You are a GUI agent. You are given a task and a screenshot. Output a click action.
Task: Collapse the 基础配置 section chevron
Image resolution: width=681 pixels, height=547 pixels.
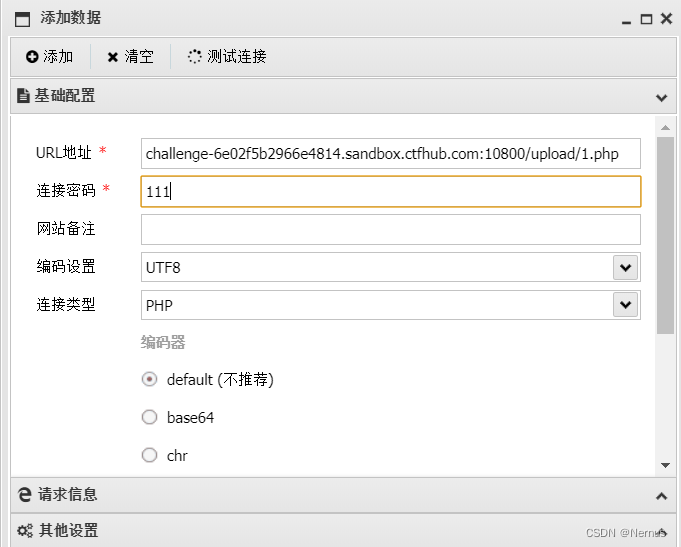(661, 98)
